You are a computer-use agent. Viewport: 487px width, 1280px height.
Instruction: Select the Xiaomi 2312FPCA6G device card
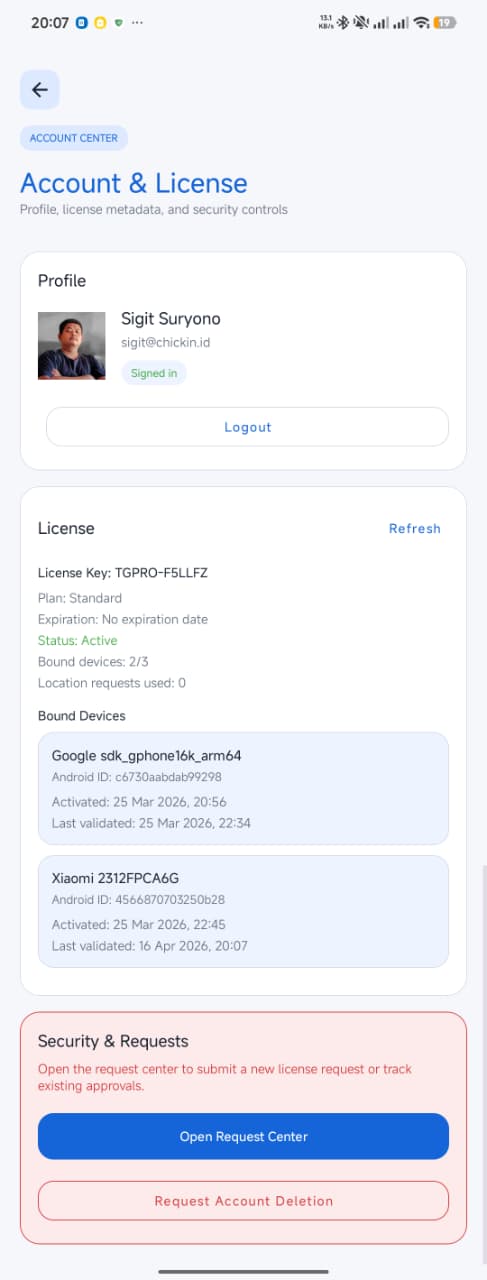243,911
